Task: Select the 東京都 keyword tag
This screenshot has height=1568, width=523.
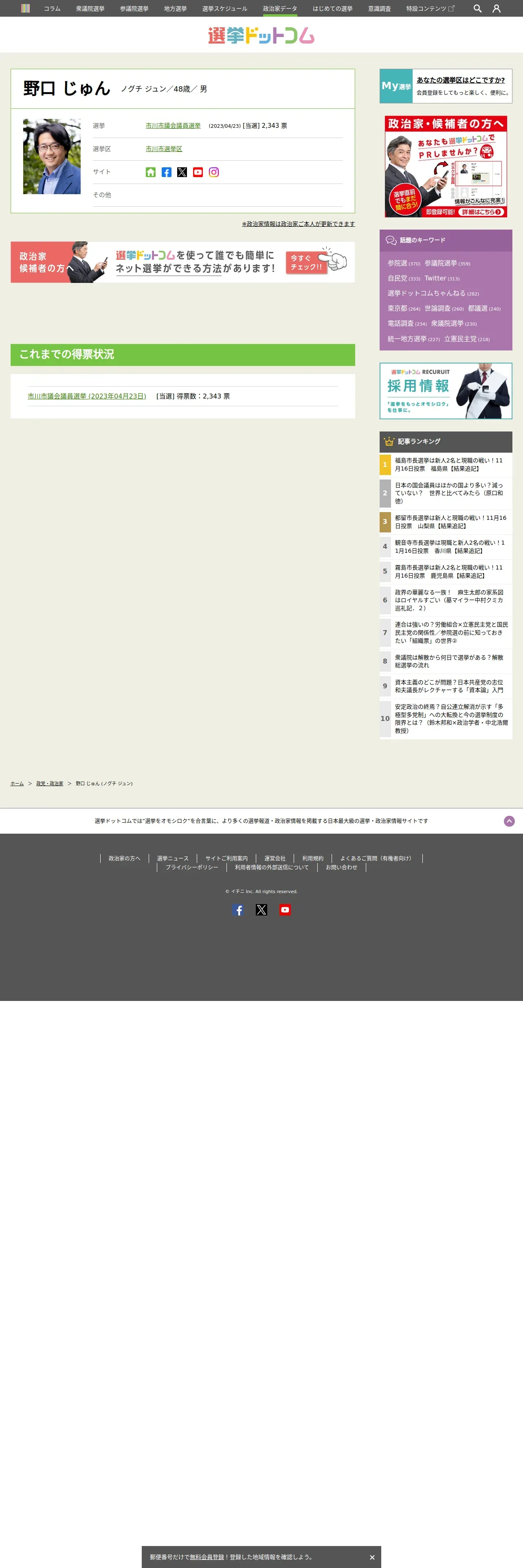Action: (404, 309)
